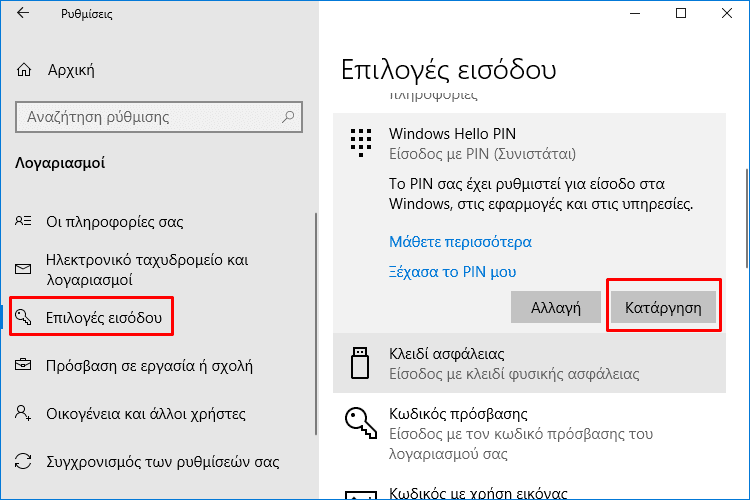Screen dimensions: 750x500
Task: Click the person card icon for Οι πληροφορίες σας
Action: [x=23, y=221]
